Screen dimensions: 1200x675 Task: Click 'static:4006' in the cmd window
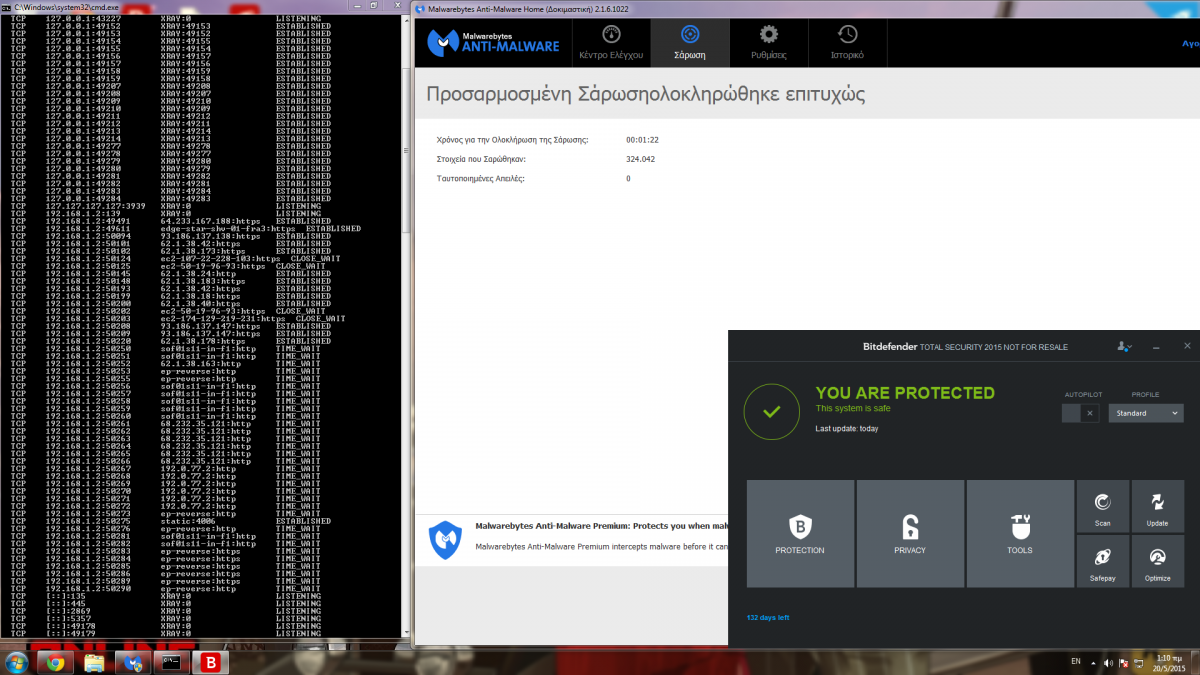coord(188,521)
